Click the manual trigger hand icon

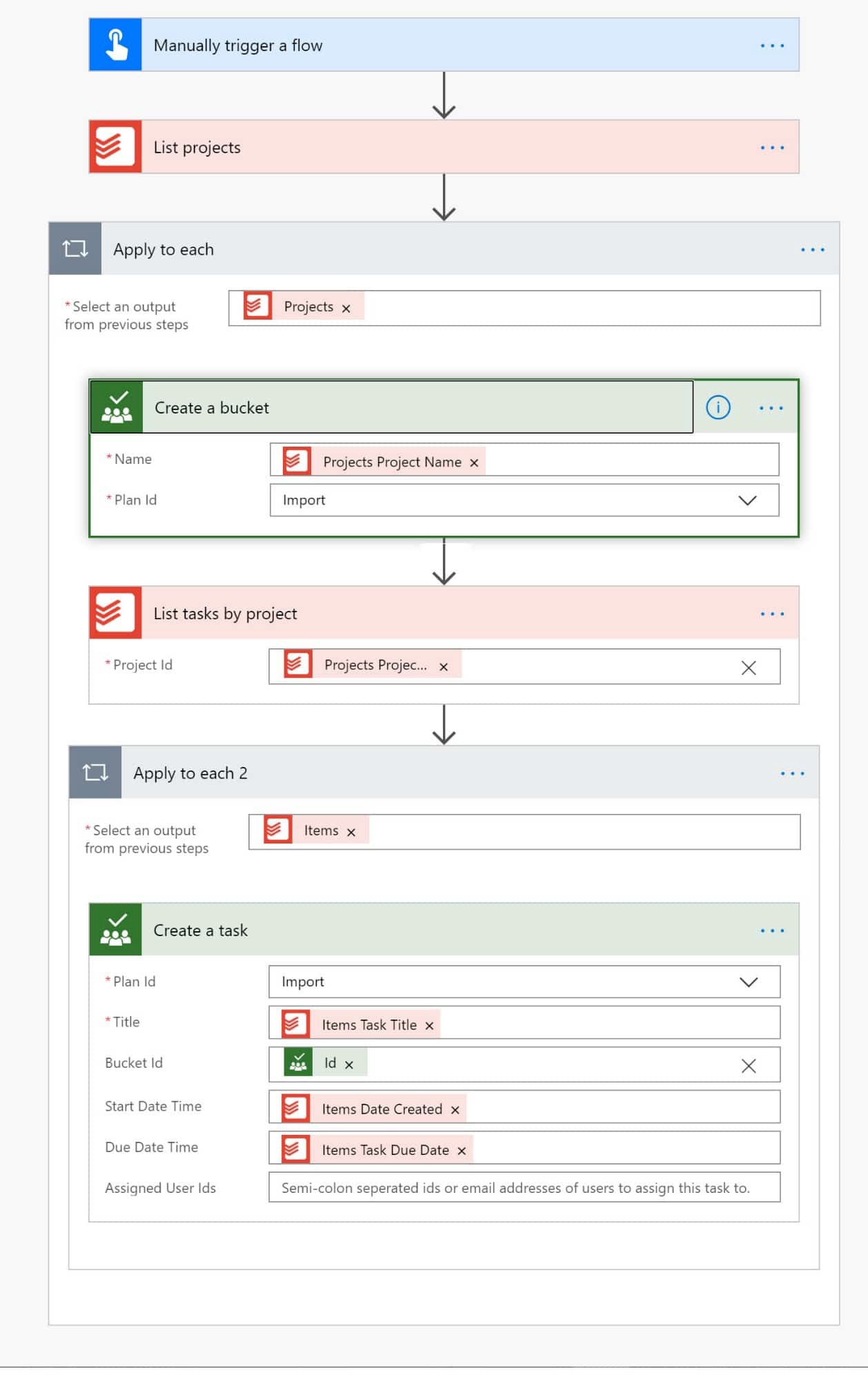click(116, 45)
